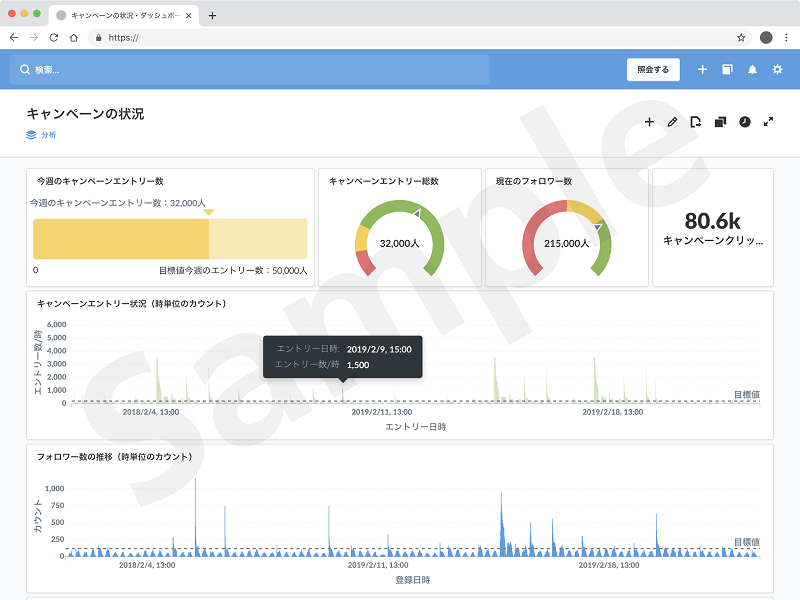Focus the 検索 search field
Viewport: 800px width, 600px height.
click(x=250, y=70)
